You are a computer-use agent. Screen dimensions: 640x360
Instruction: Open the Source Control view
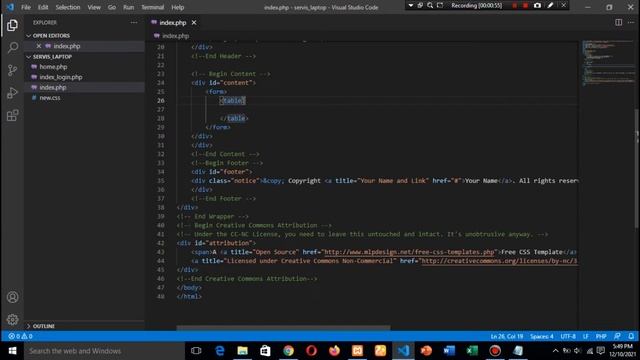click(x=12, y=70)
